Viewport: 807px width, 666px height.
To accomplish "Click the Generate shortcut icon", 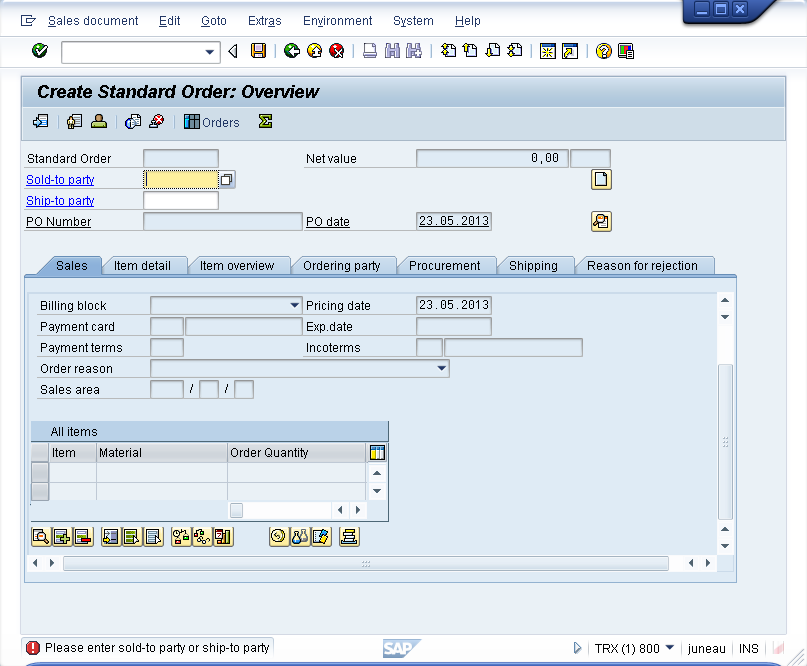I will point(570,51).
